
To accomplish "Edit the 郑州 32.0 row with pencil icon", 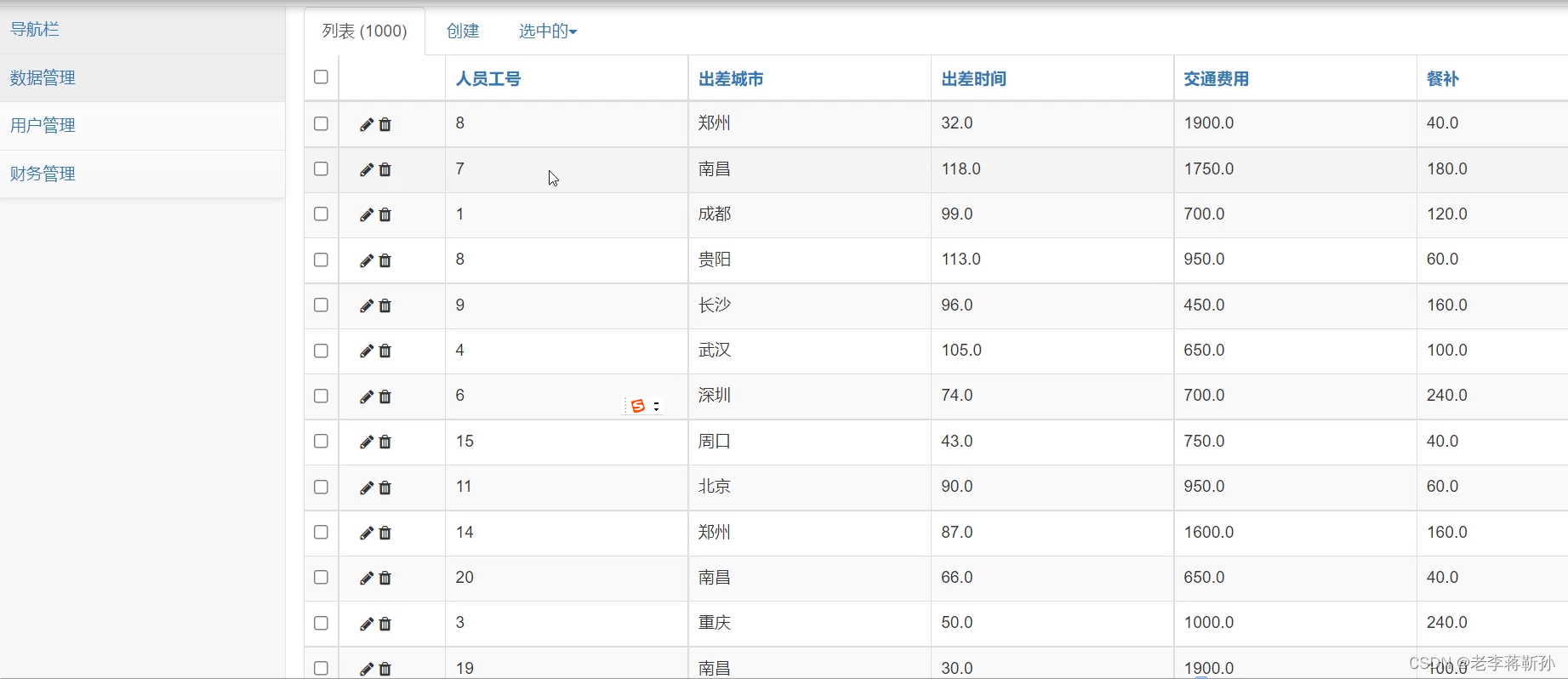I will click(x=367, y=124).
